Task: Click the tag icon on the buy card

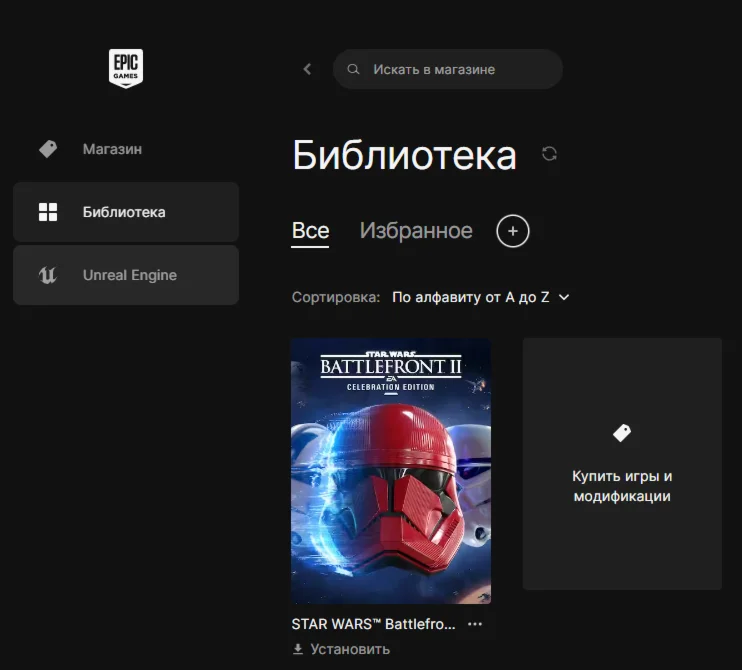Action: (622, 432)
